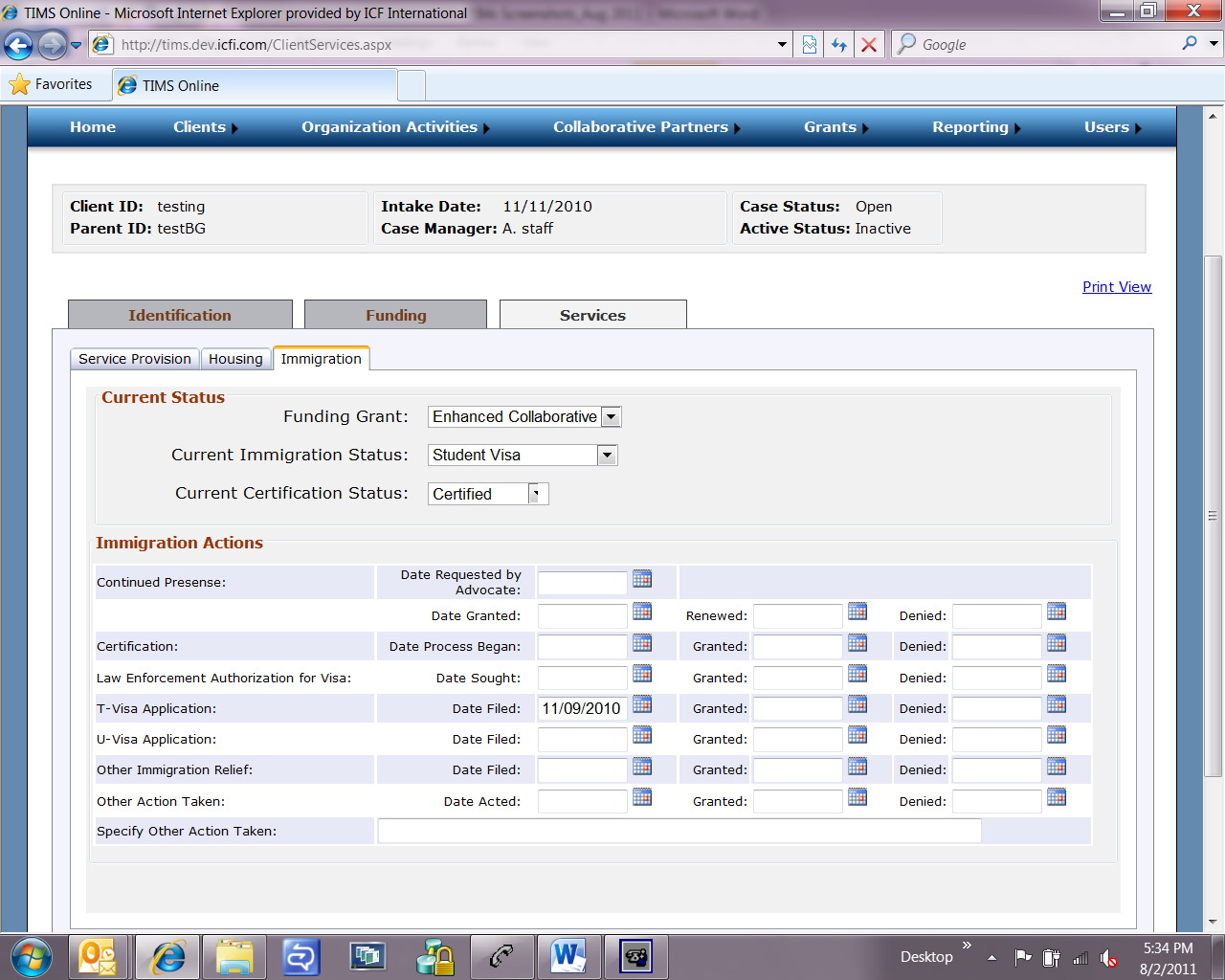Open Law Enforcement Authorization Granted calendar
1225x980 pixels.
point(857,674)
